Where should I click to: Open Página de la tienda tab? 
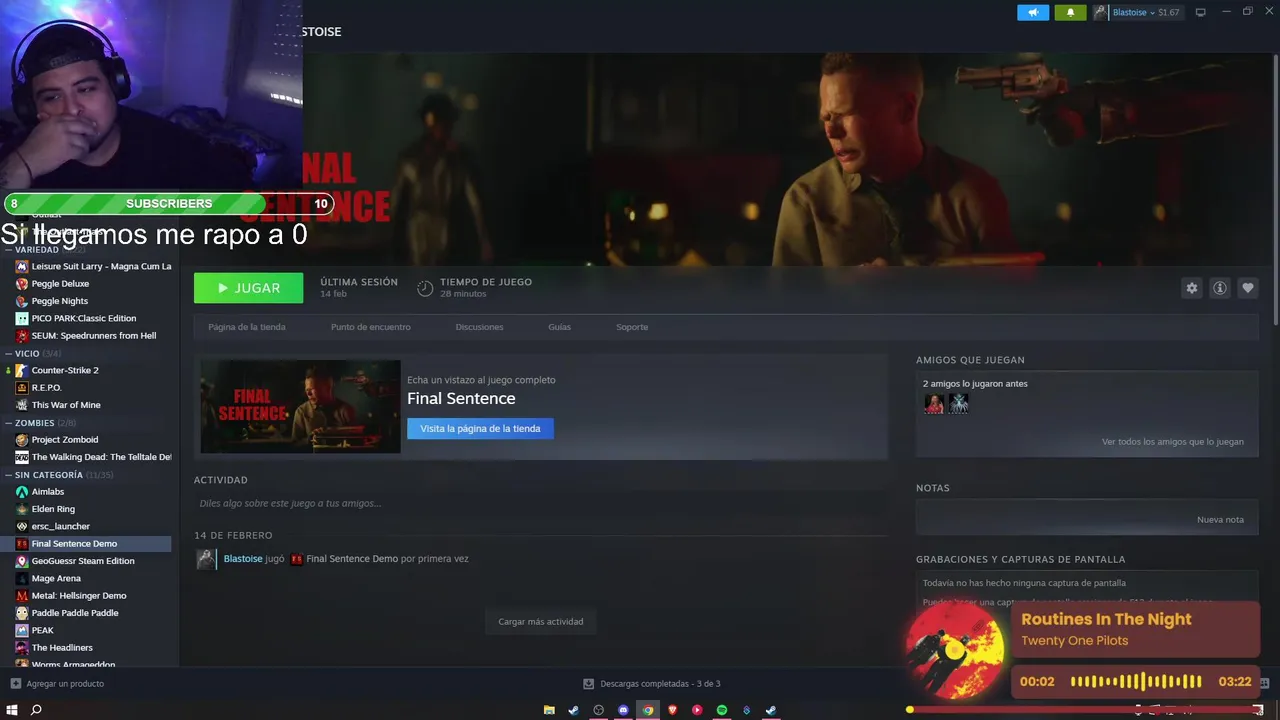tap(247, 327)
